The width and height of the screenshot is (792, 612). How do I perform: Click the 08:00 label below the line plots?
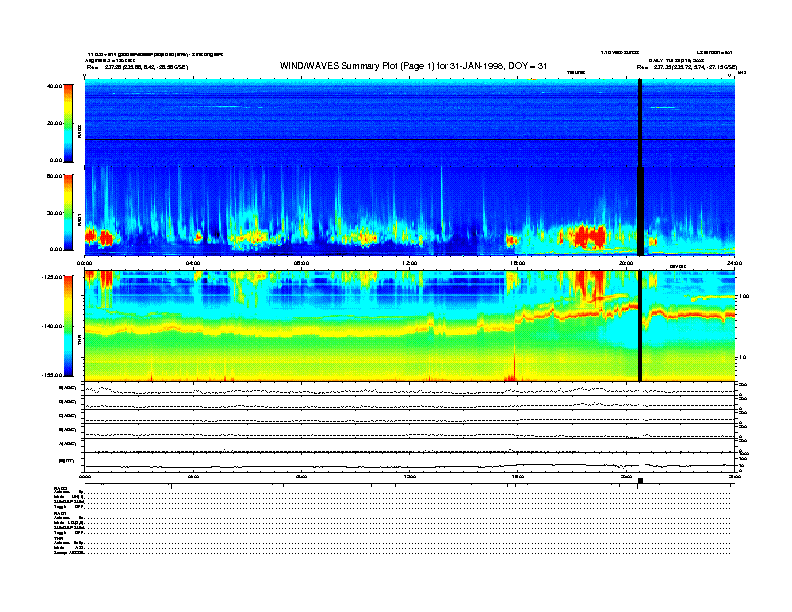coord(301,476)
